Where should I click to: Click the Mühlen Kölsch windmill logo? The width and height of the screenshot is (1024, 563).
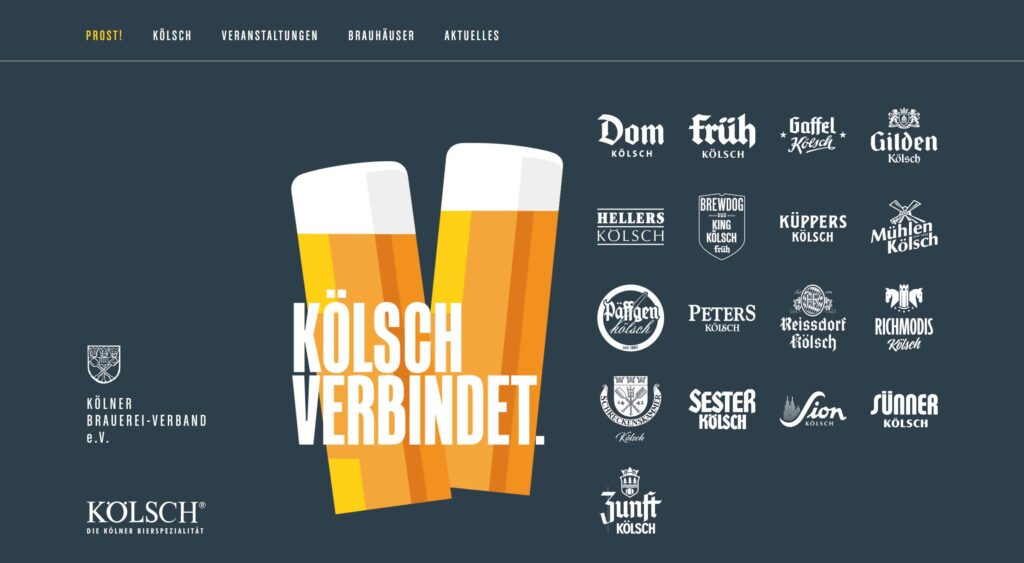(x=904, y=227)
